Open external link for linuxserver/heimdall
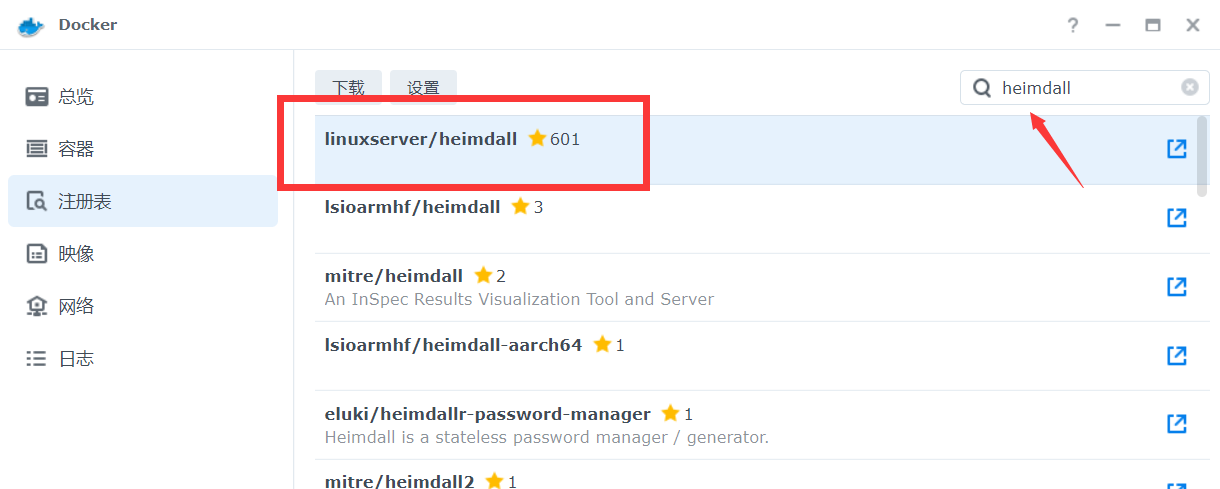The image size is (1220, 489). coord(1177,149)
